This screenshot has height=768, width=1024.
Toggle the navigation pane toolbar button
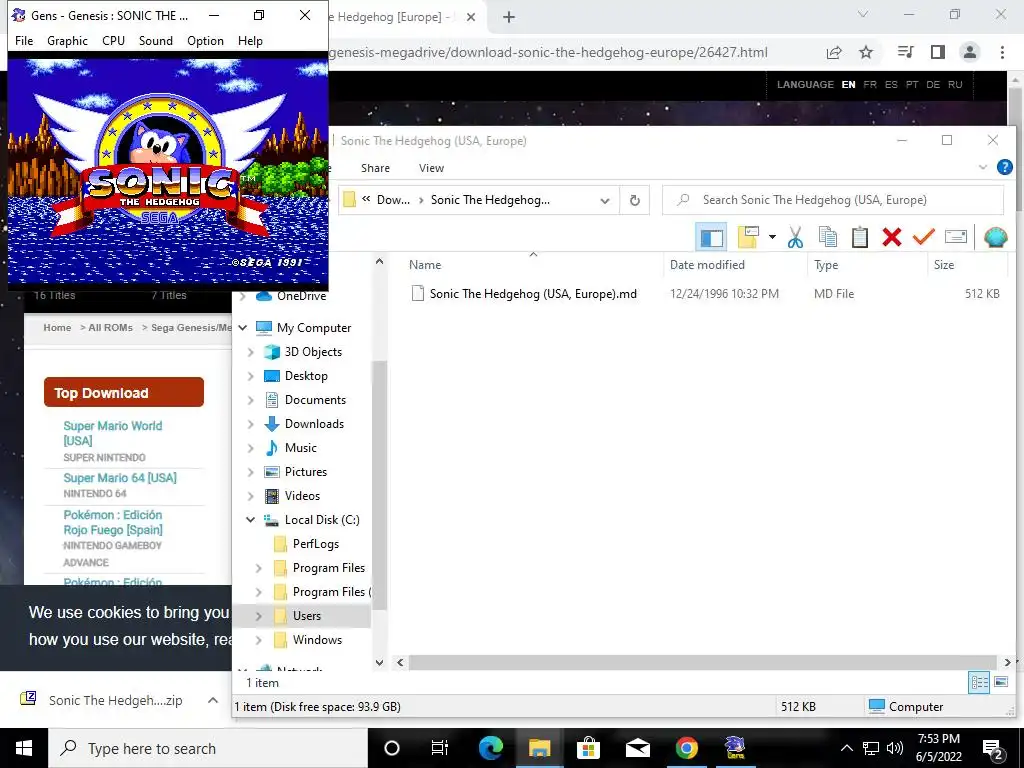pos(711,237)
